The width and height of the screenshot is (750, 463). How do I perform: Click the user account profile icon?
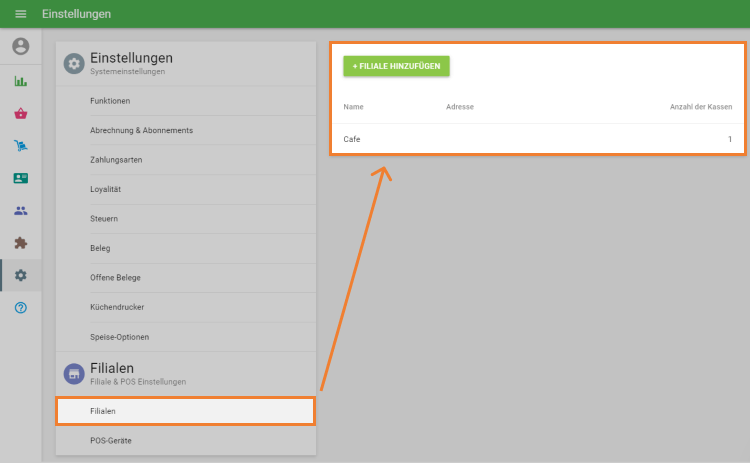click(x=20, y=47)
